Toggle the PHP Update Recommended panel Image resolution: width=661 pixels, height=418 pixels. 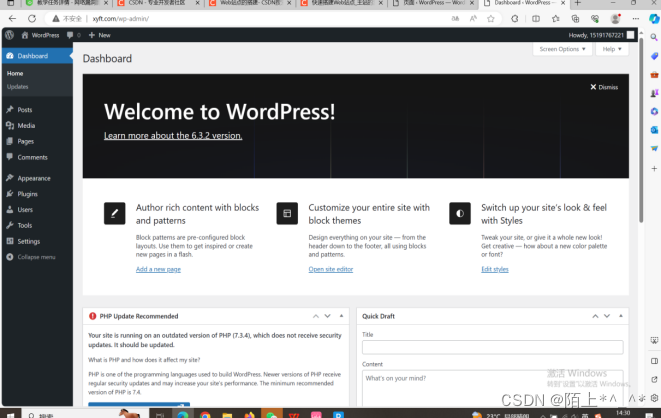pyautogui.click(x=341, y=316)
